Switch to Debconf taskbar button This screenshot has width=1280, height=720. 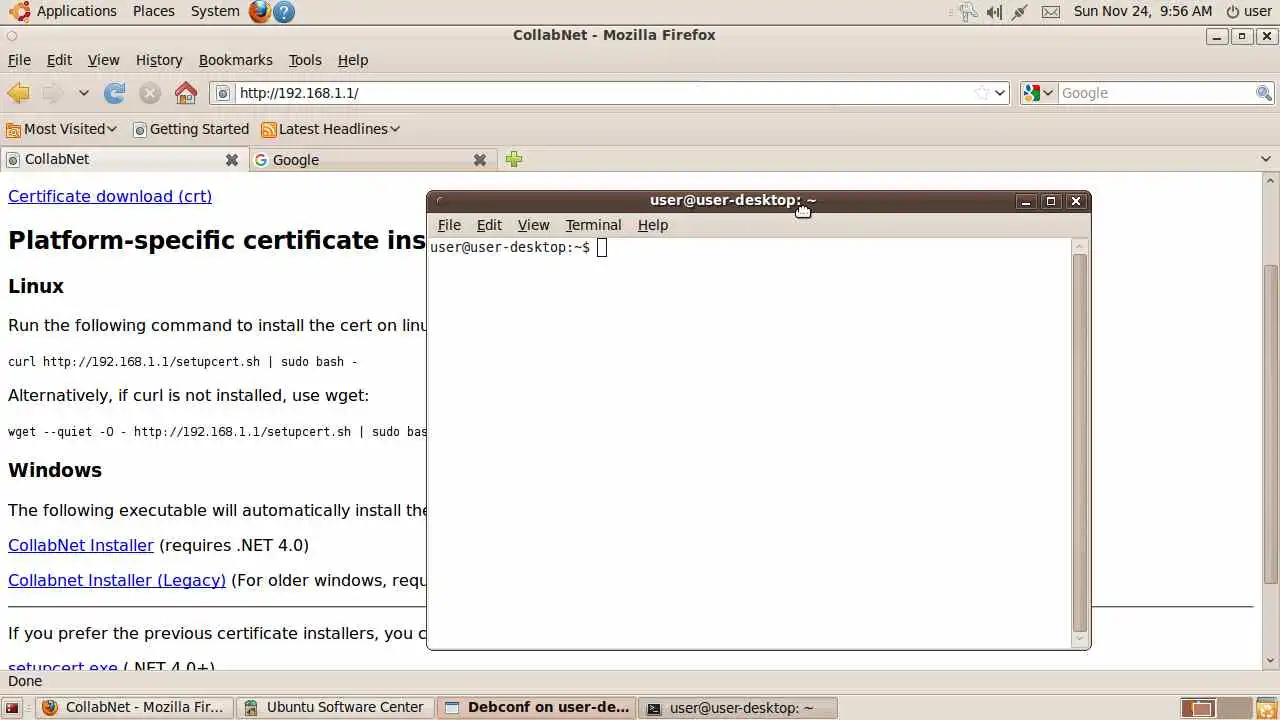point(537,707)
